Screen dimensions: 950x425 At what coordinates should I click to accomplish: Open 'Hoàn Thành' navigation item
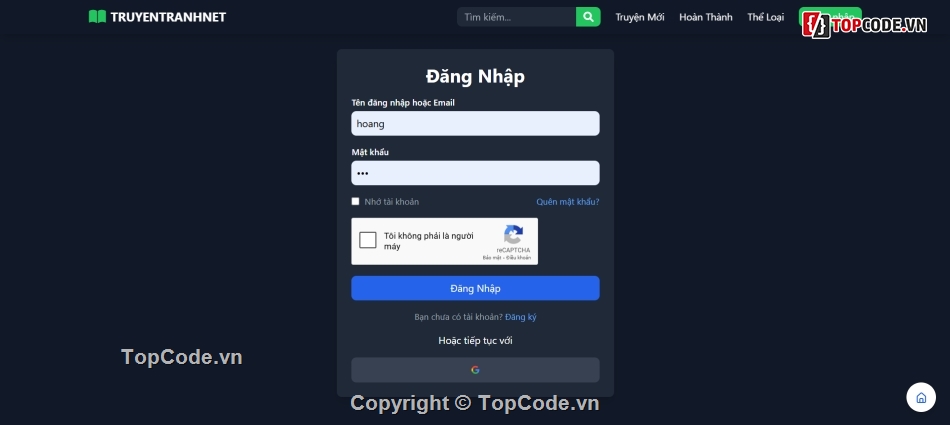coord(706,17)
